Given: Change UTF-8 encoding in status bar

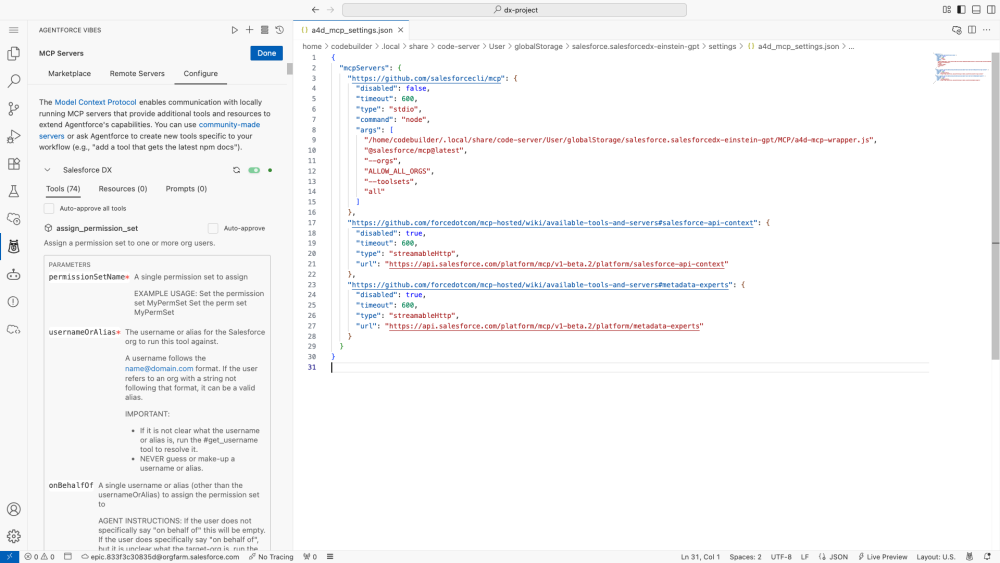Looking at the screenshot, I should point(781,557).
